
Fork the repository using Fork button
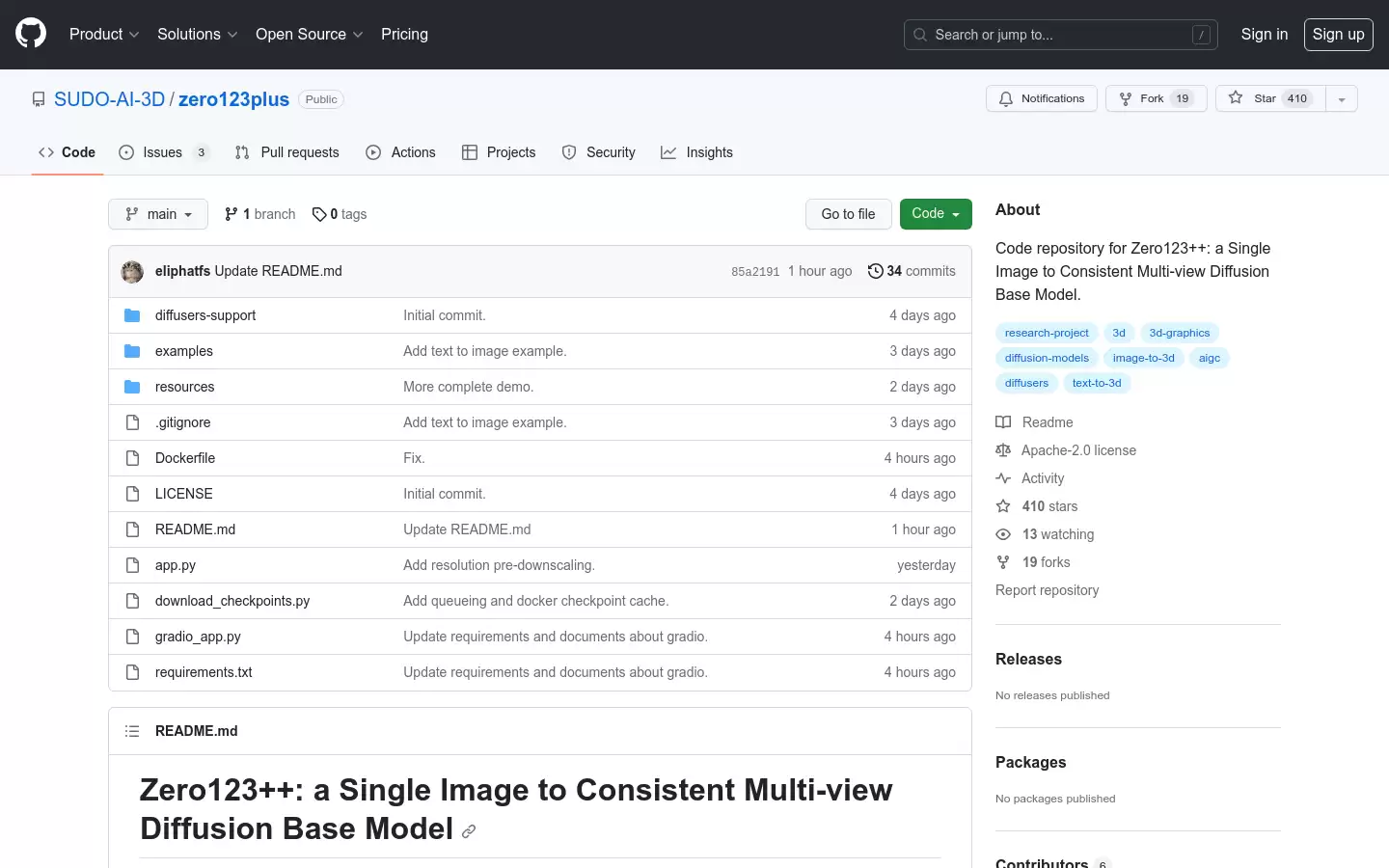point(1157,98)
